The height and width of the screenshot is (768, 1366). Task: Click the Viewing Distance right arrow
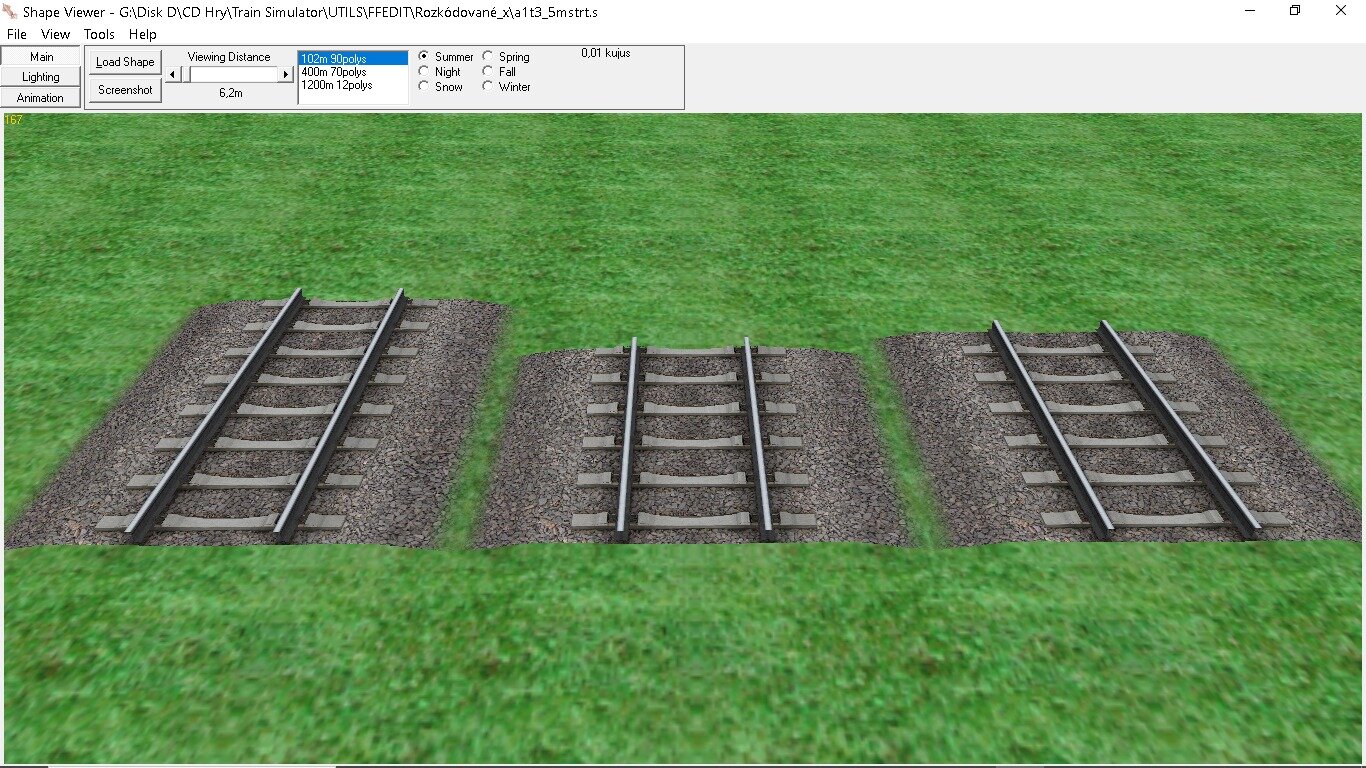pos(286,74)
